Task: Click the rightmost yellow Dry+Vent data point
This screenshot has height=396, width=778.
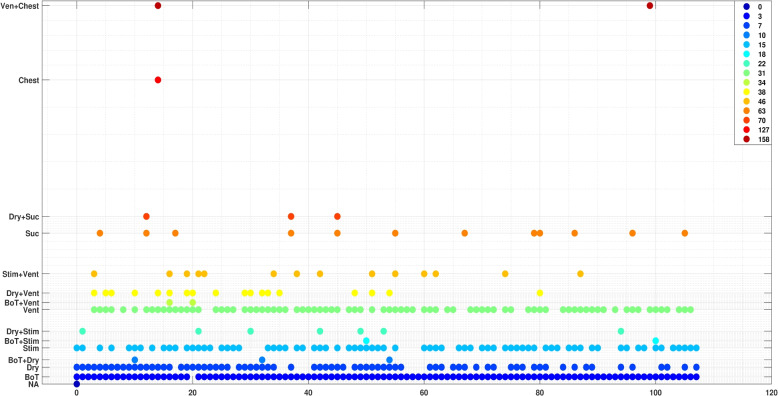Action: 540,293
